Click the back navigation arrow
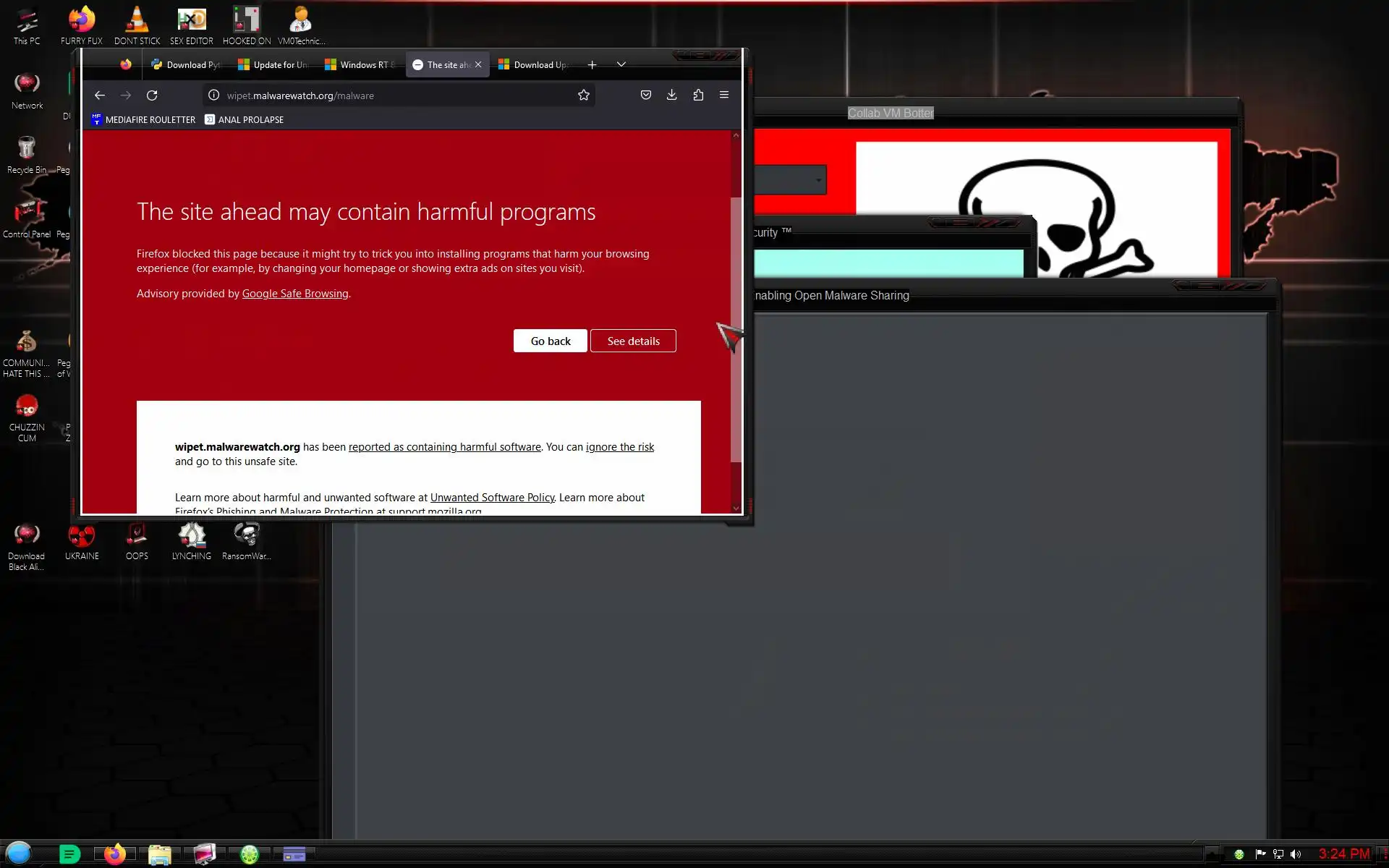This screenshot has width=1389, height=868. pos(100,95)
